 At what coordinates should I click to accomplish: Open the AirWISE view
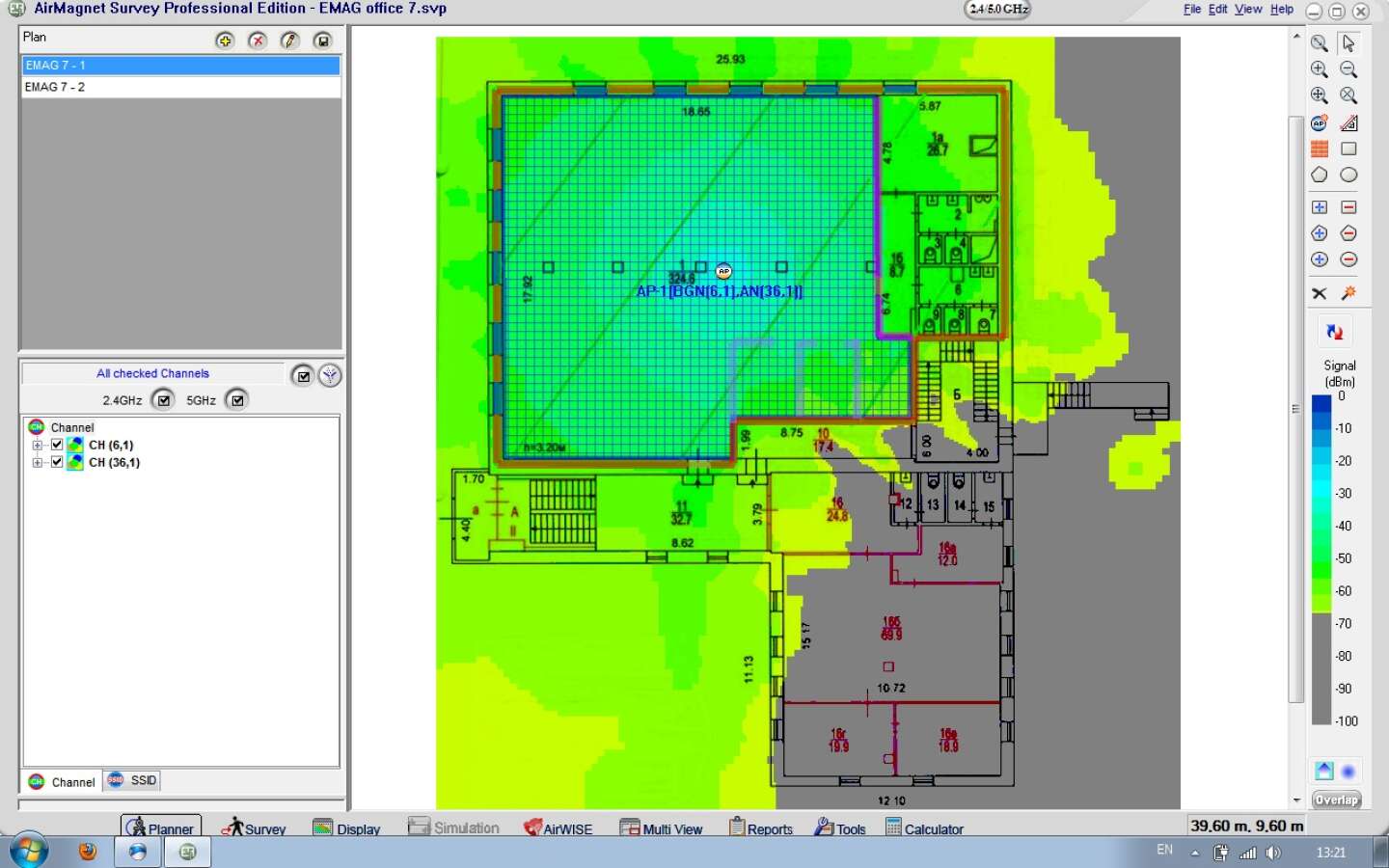pyautogui.click(x=558, y=827)
